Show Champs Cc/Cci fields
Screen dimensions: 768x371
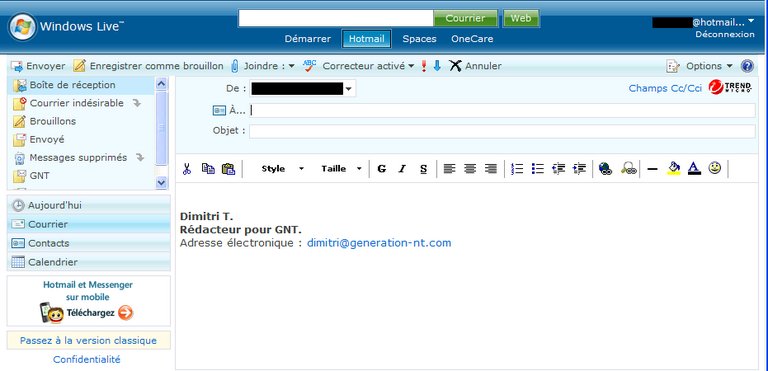665,88
